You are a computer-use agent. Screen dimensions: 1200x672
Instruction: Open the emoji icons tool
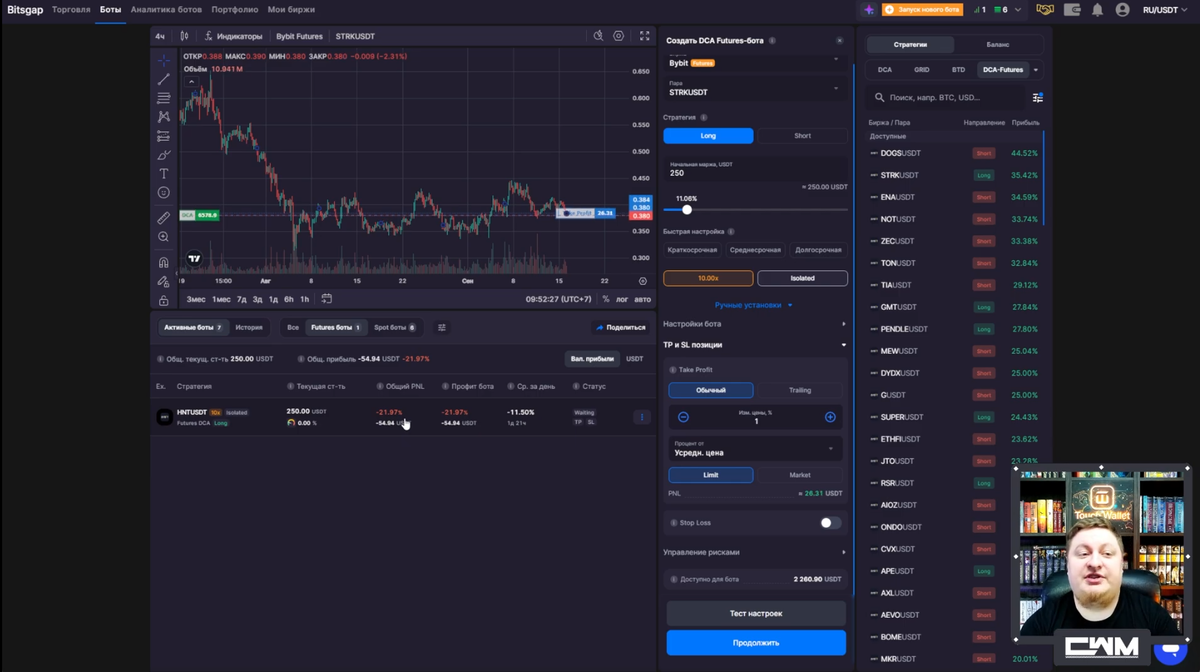click(163, 193)
